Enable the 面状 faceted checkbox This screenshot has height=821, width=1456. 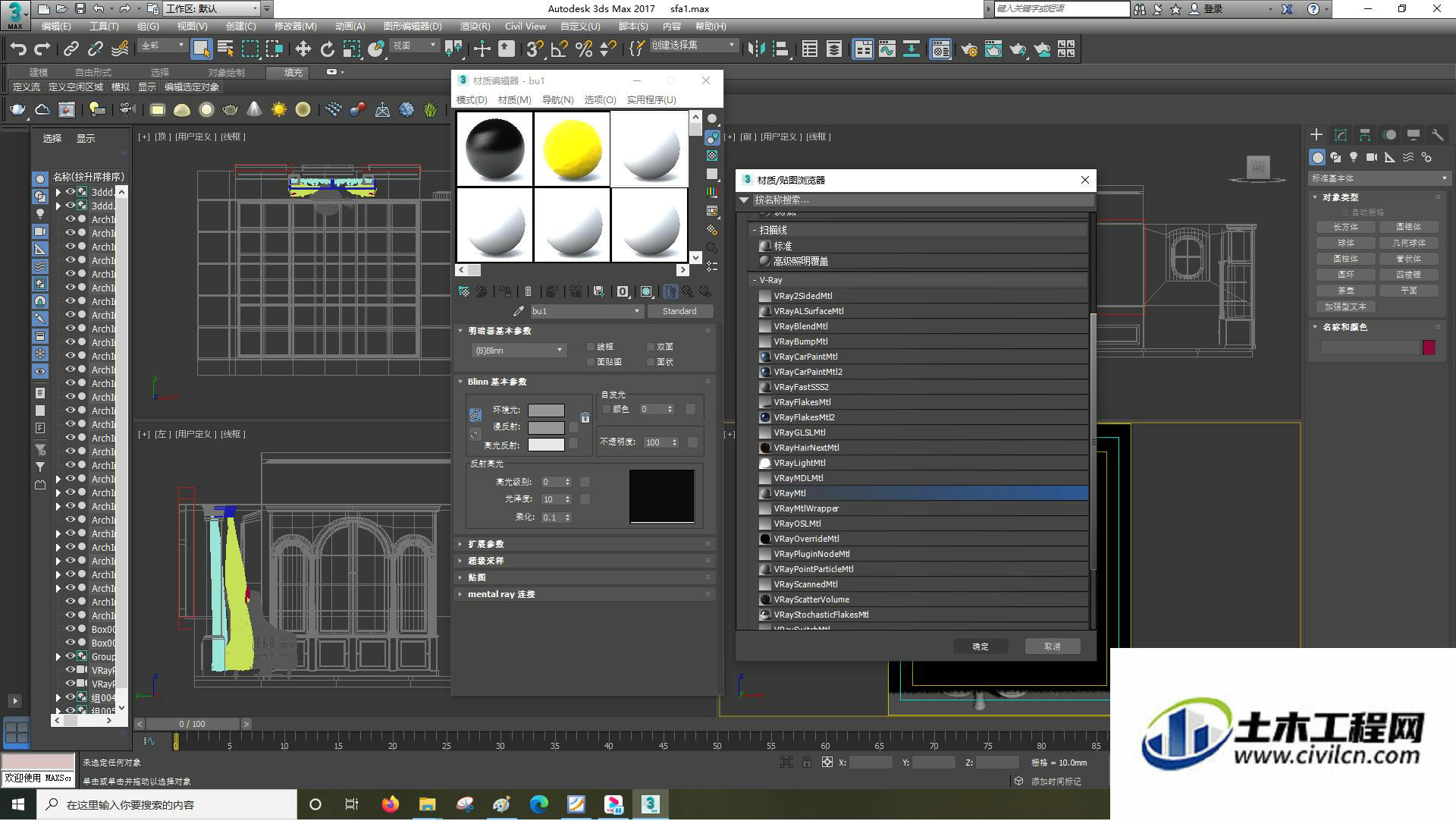coord(651,362)
